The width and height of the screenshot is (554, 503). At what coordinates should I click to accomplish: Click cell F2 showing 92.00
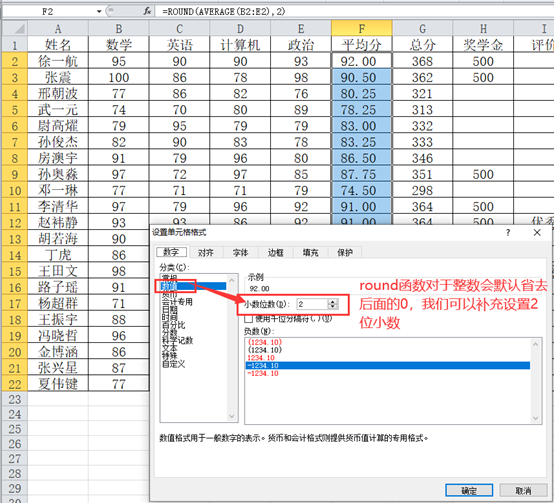[x=361, y=61]
